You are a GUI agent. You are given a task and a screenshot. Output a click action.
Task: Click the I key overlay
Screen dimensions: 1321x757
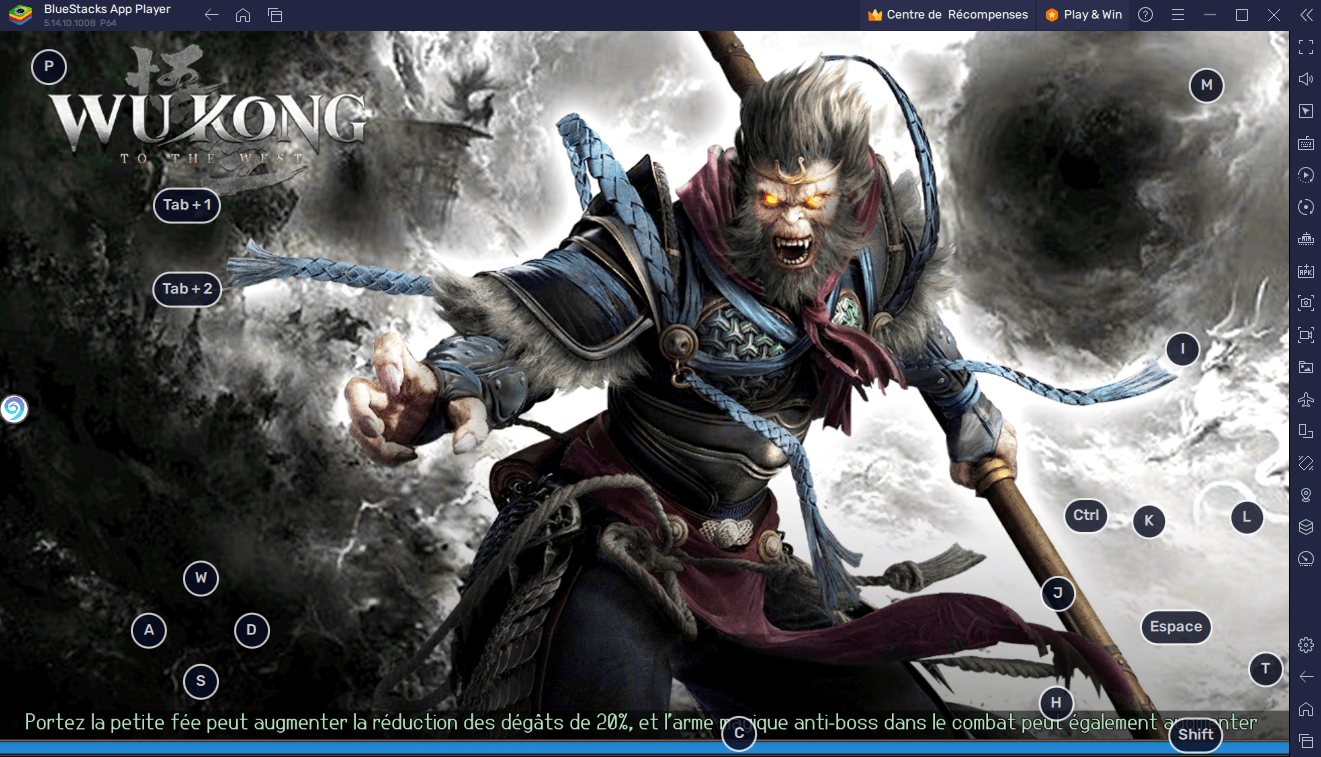point(1183,349)
